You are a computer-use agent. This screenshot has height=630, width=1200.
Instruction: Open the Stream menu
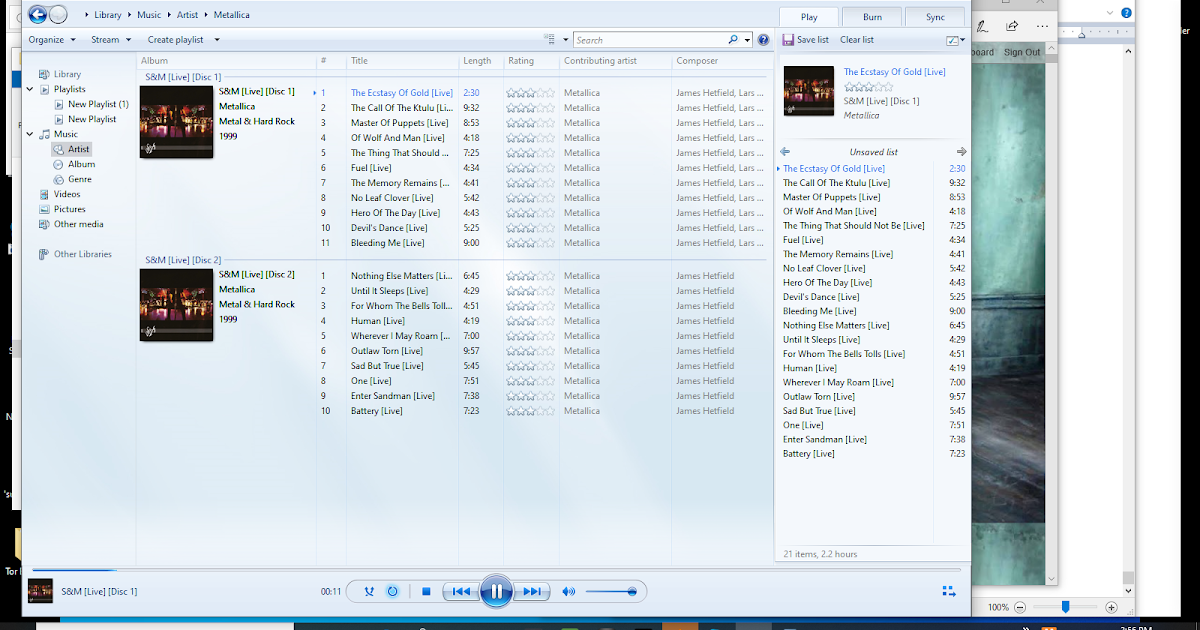111,40
